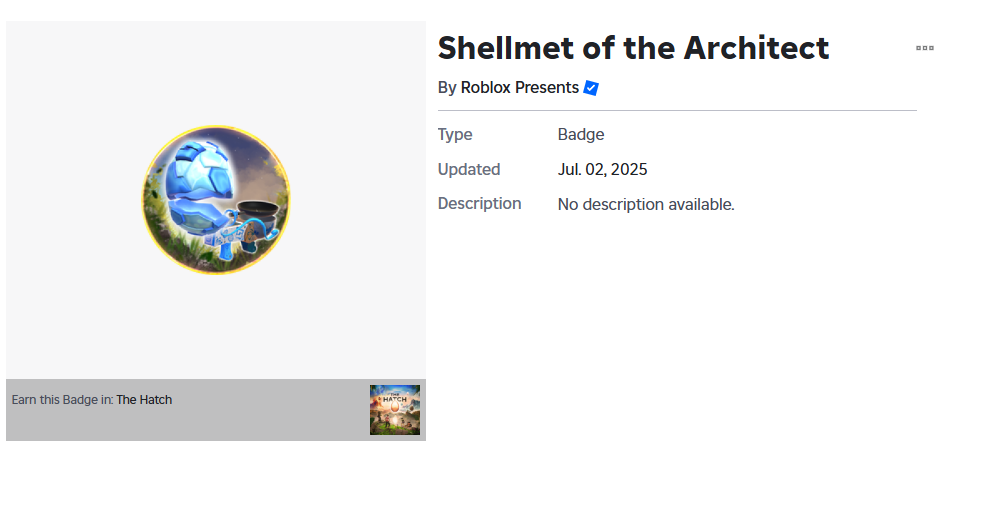988x513 pixels.
Task: Click the circular Shellmet badge icon
Action: tap(216, 200)
